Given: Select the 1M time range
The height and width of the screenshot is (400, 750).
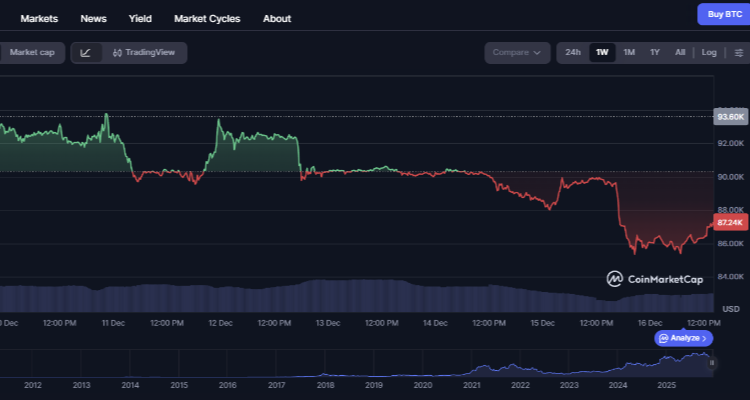Looking at the screenshot, I should tap(629, 52).
